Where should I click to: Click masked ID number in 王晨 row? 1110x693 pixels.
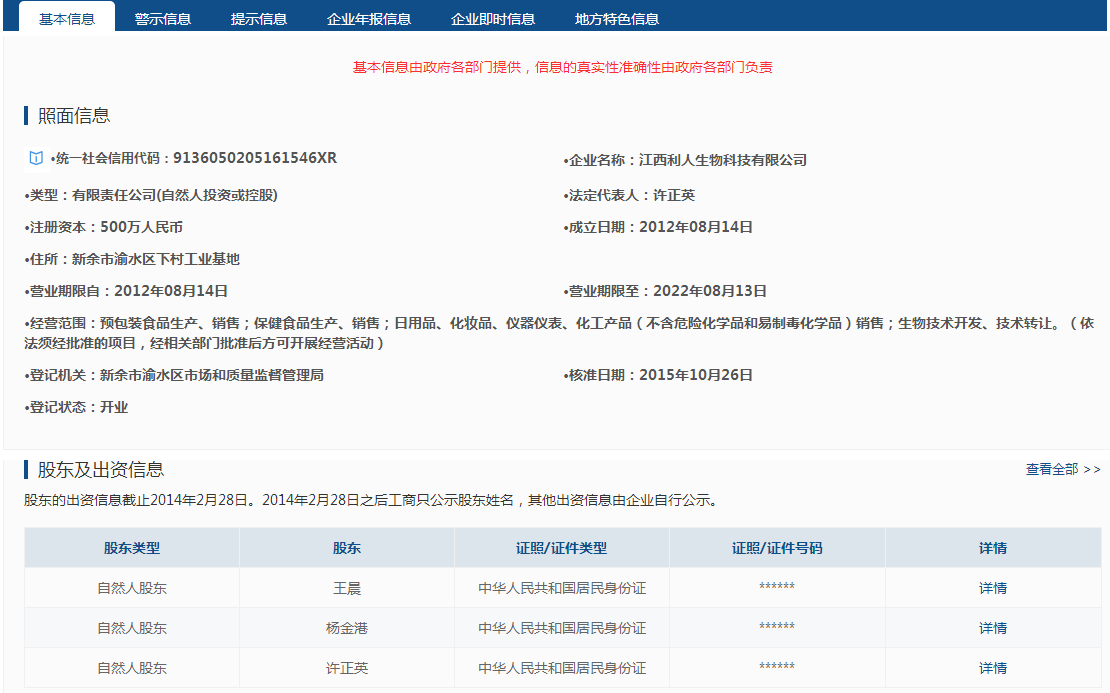[x=777, y=586]
